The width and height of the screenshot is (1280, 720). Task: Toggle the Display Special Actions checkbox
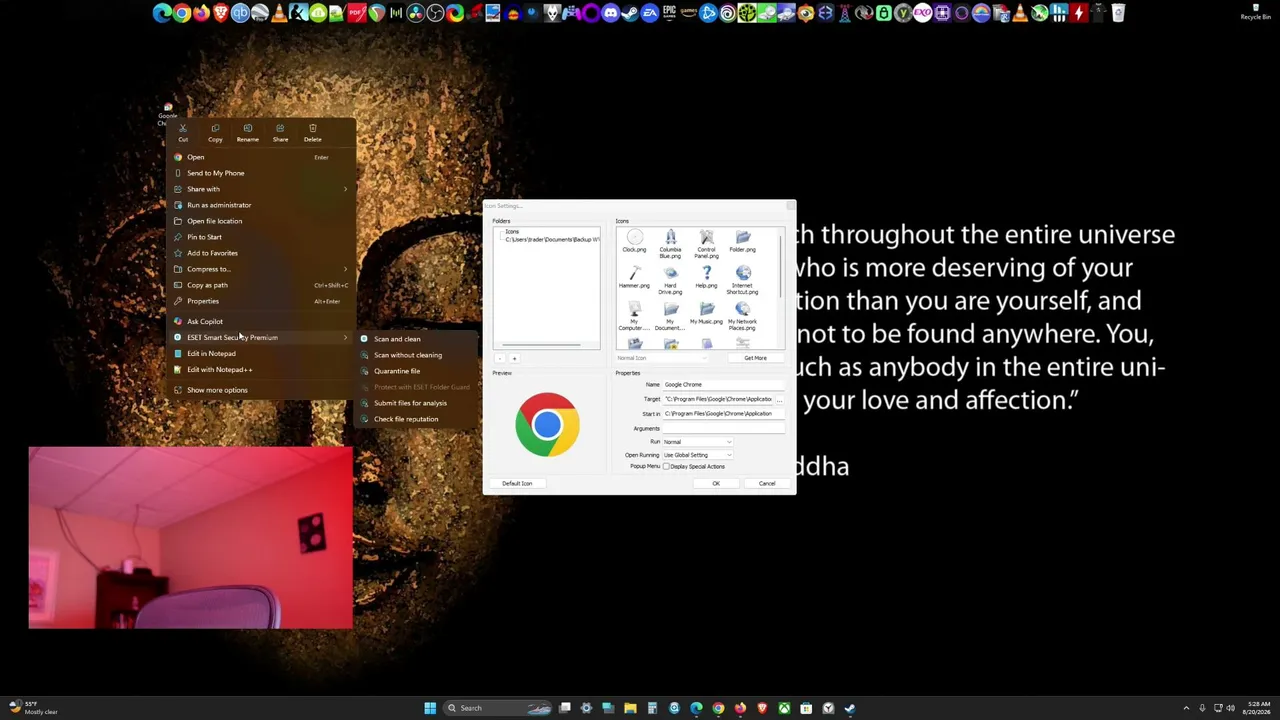click(666, 467)
